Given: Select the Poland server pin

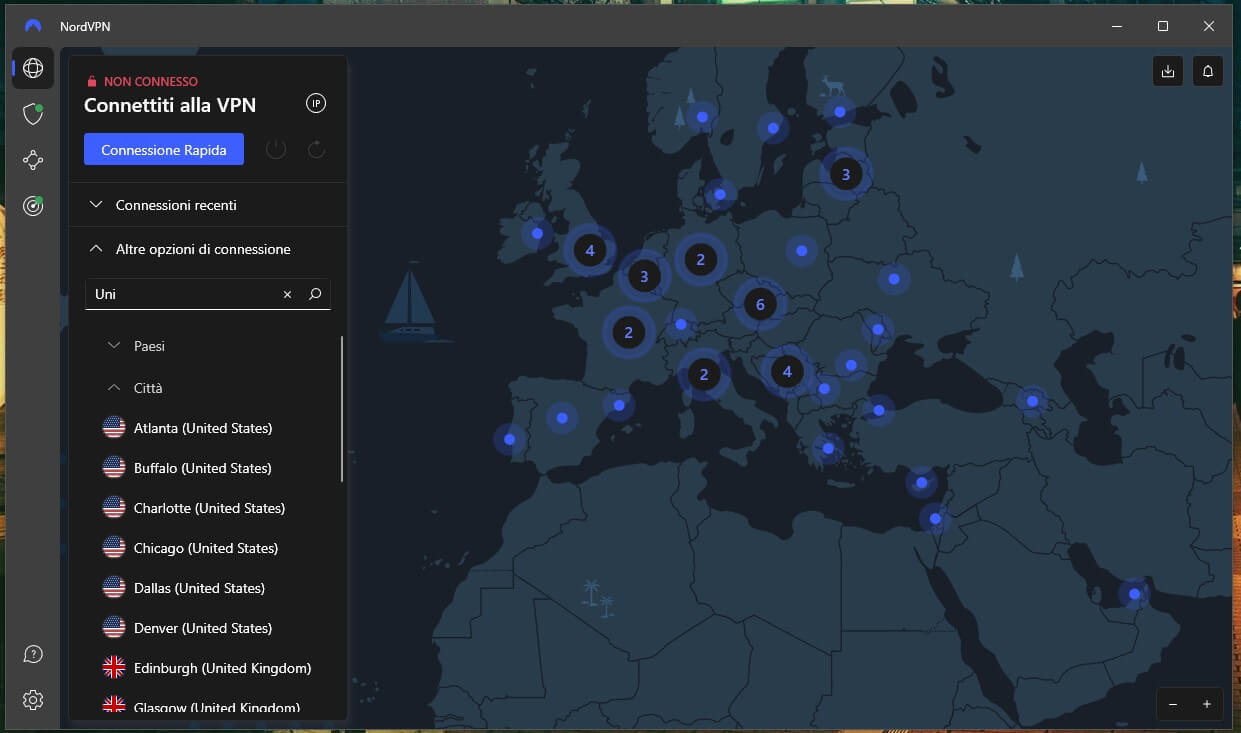Looking at the screenshot, I should (801, 251).
